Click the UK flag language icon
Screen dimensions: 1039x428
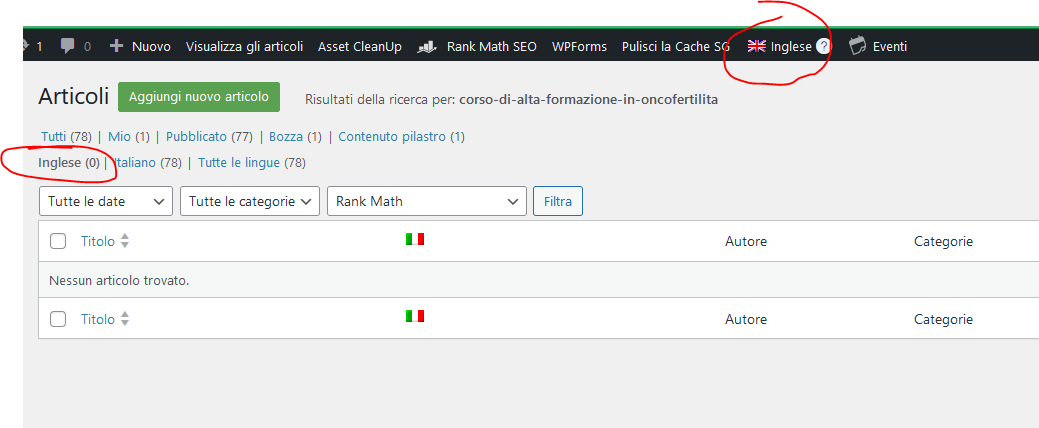[x=757, y=46]
